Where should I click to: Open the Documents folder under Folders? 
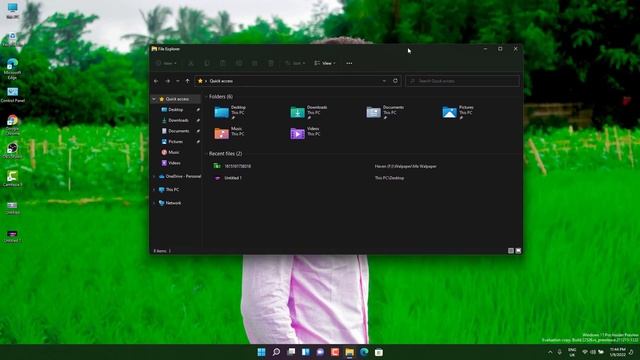click(385, 112)
